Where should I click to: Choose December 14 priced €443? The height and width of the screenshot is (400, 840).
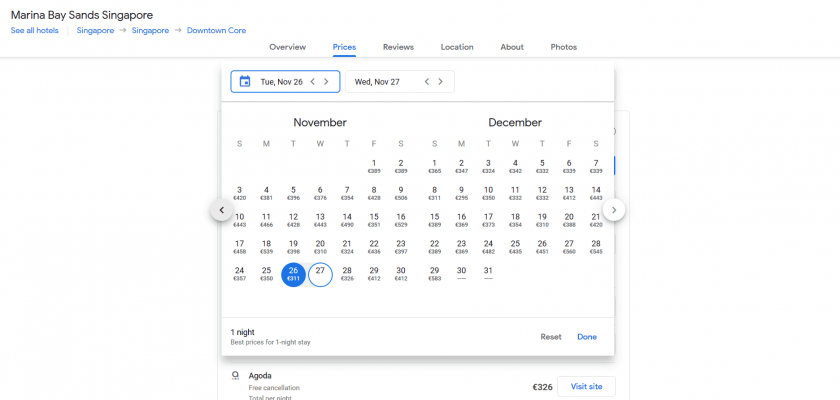tap(596, 193)
